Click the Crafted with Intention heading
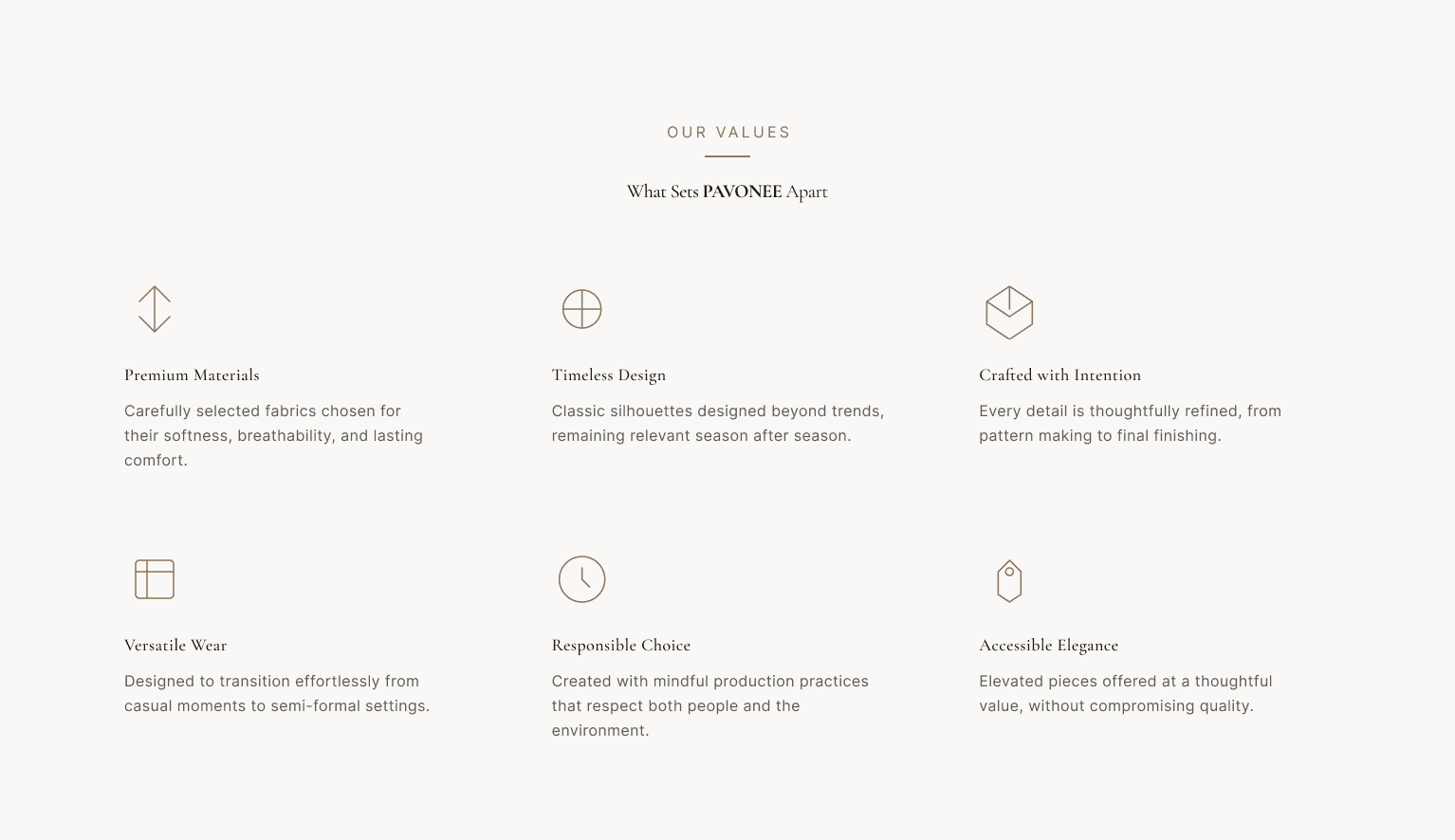 click(1059, 375)
